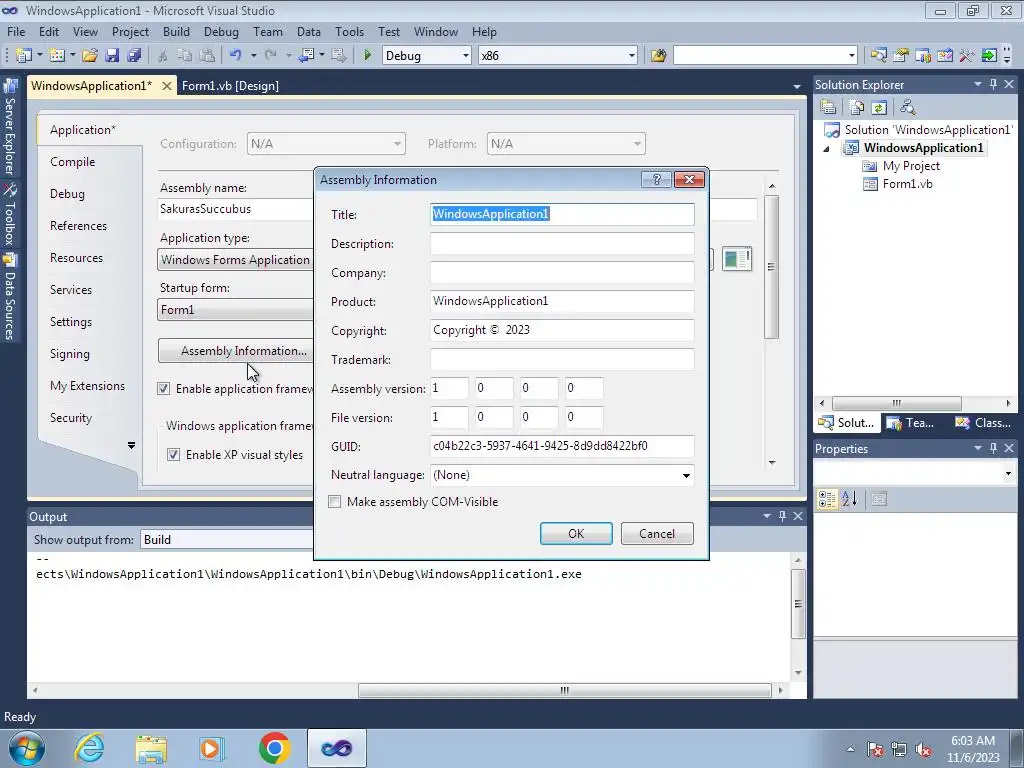Click the help question mark in Assembly Information

[656, 180]
